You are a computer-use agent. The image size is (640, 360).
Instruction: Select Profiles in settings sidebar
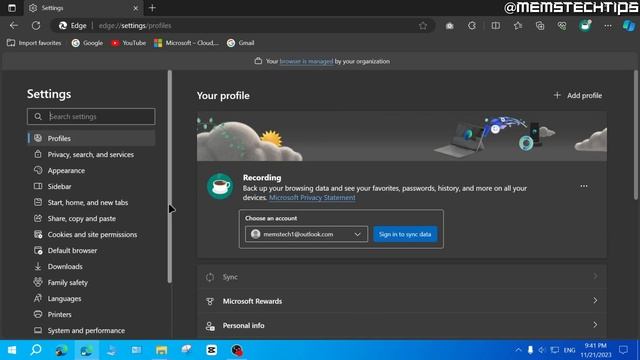coord(91,138)
